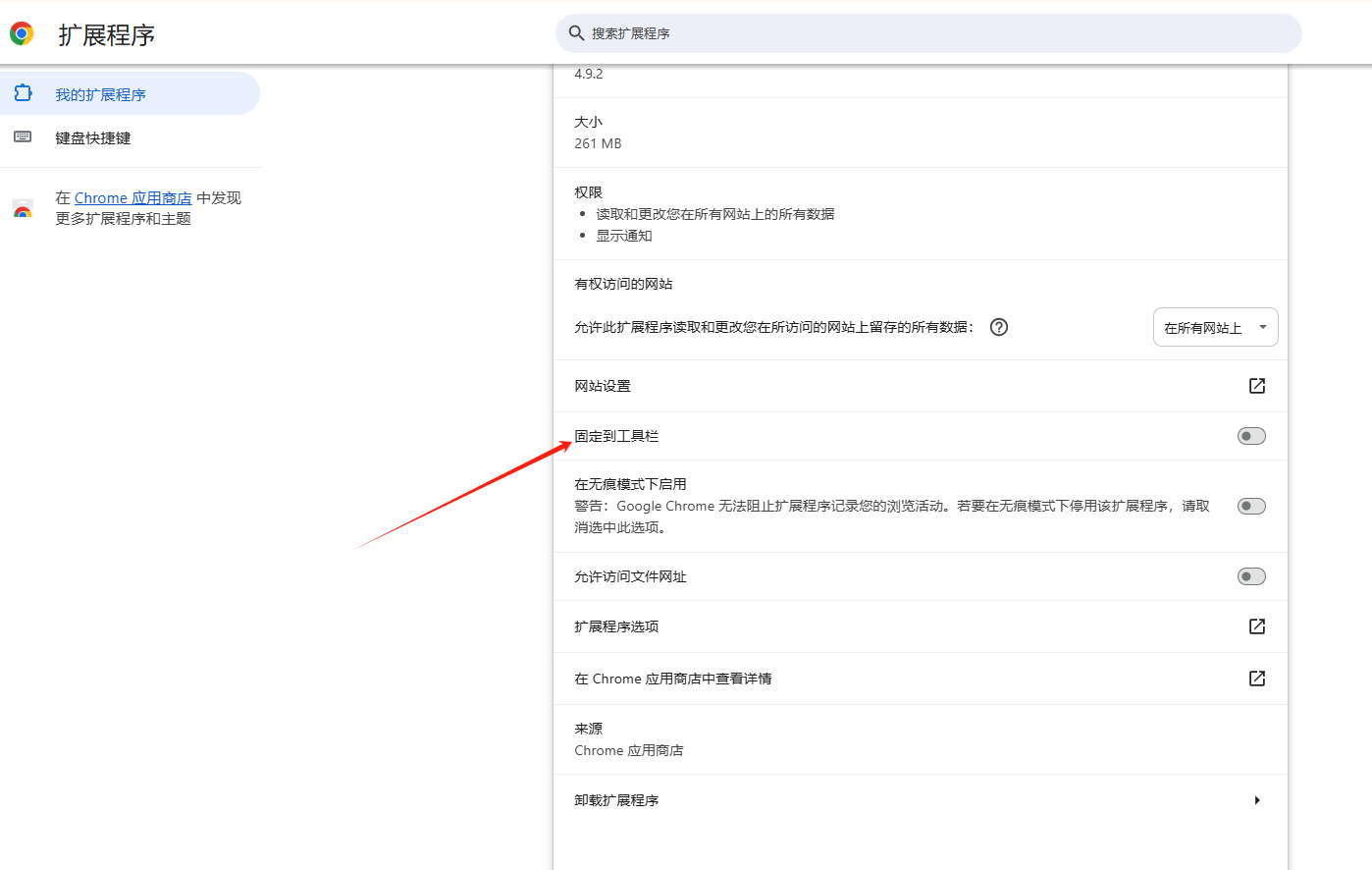The width and height of the screenshot is (1372, 870).
Task: Click the 显示通知 permission text
Action: (624, 236)
